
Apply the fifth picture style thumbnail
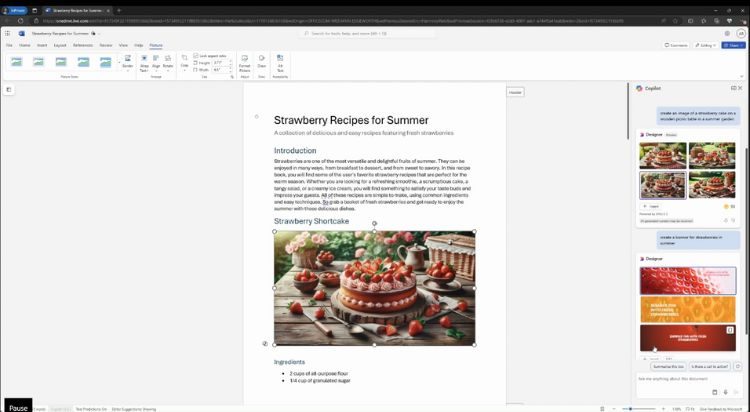[106, 62]
